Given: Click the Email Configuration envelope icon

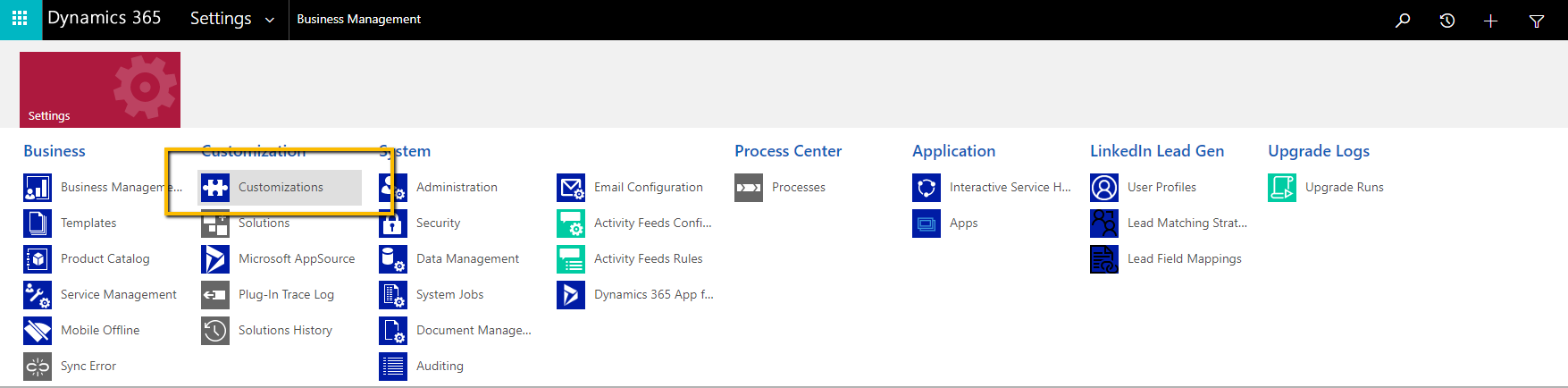Looking at the screenshot, I should pos(571,188).
